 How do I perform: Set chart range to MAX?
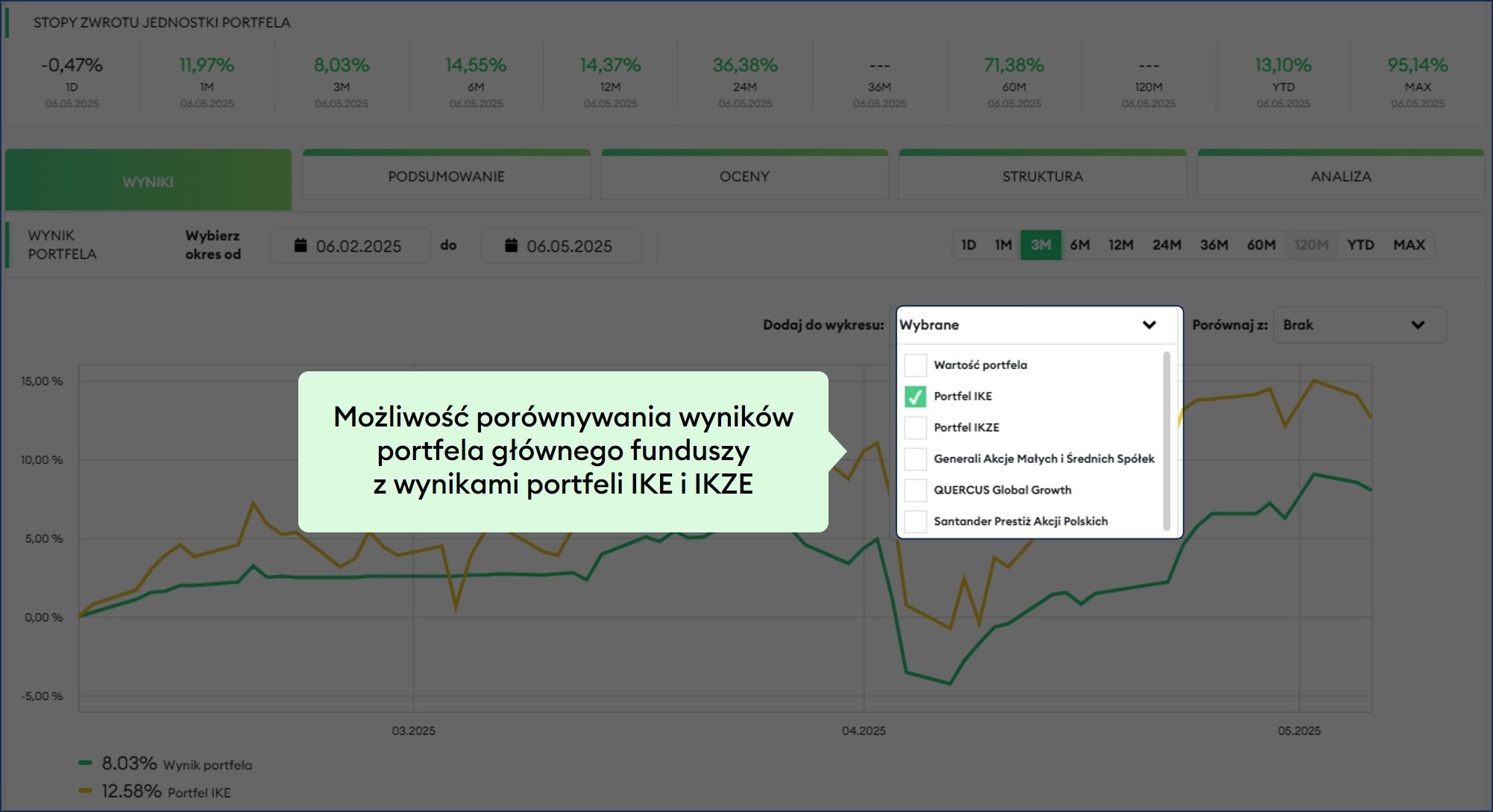point(1409,245)
